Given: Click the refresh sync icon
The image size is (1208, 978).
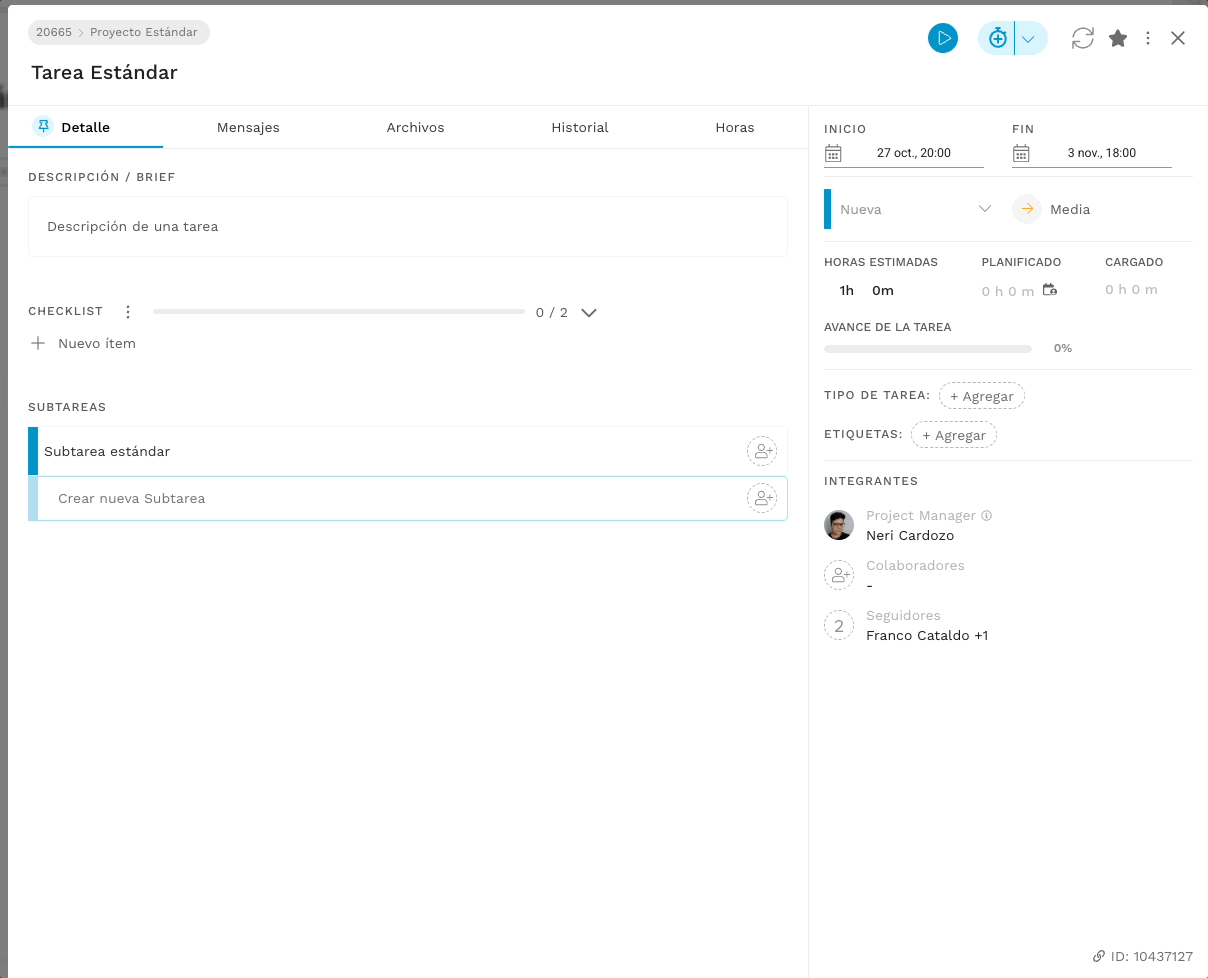Looking at the screenshot, I should point(1082,38).
